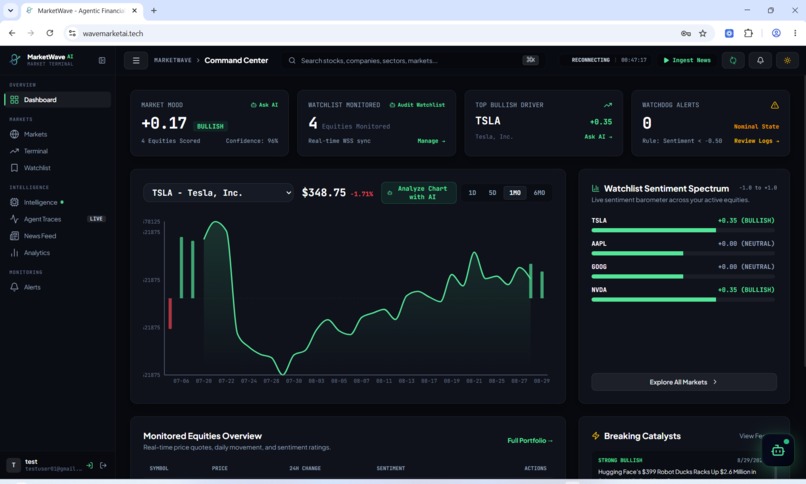The image size is (806, 484).
Task: Click the Dashboard grid icon
Action: 14,100
